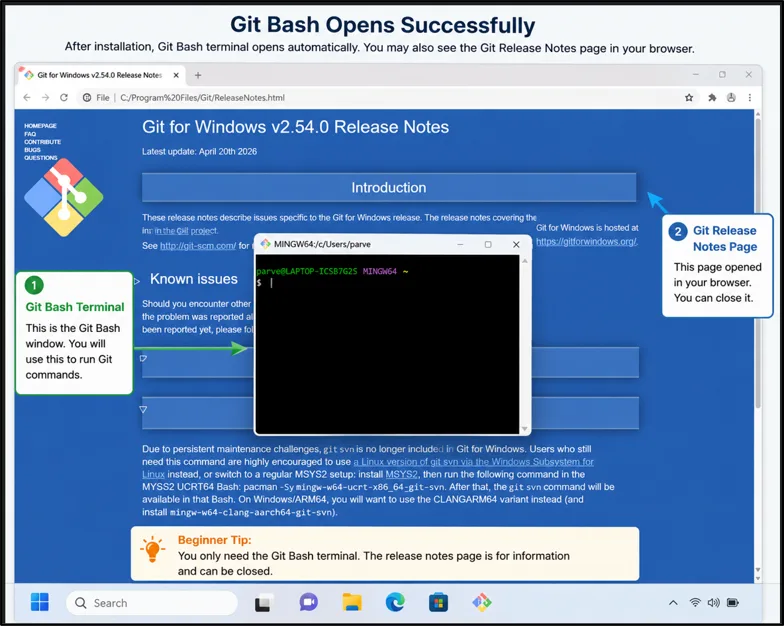The width and height of the screenshot is (784, 626).
Task: Open the CONTRIBUTE sidebar link
Action: [x=42, y=142]
